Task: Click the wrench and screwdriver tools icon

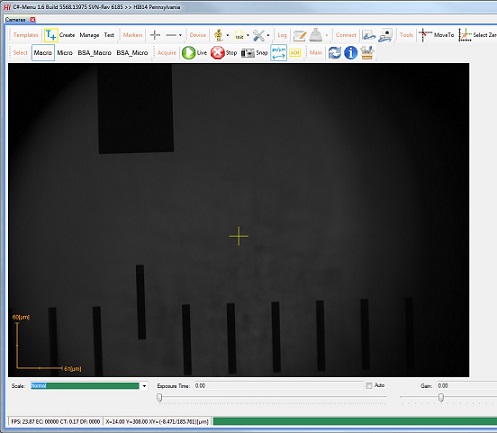Action: pos(259,35)
